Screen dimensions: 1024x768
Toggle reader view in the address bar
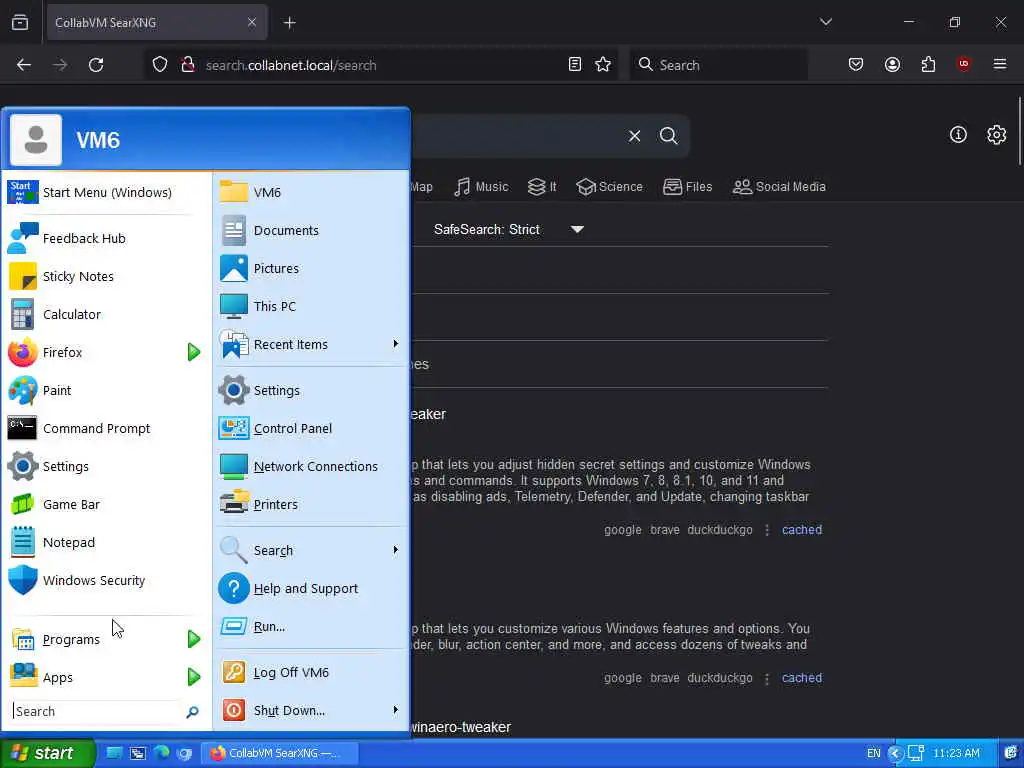575,65
